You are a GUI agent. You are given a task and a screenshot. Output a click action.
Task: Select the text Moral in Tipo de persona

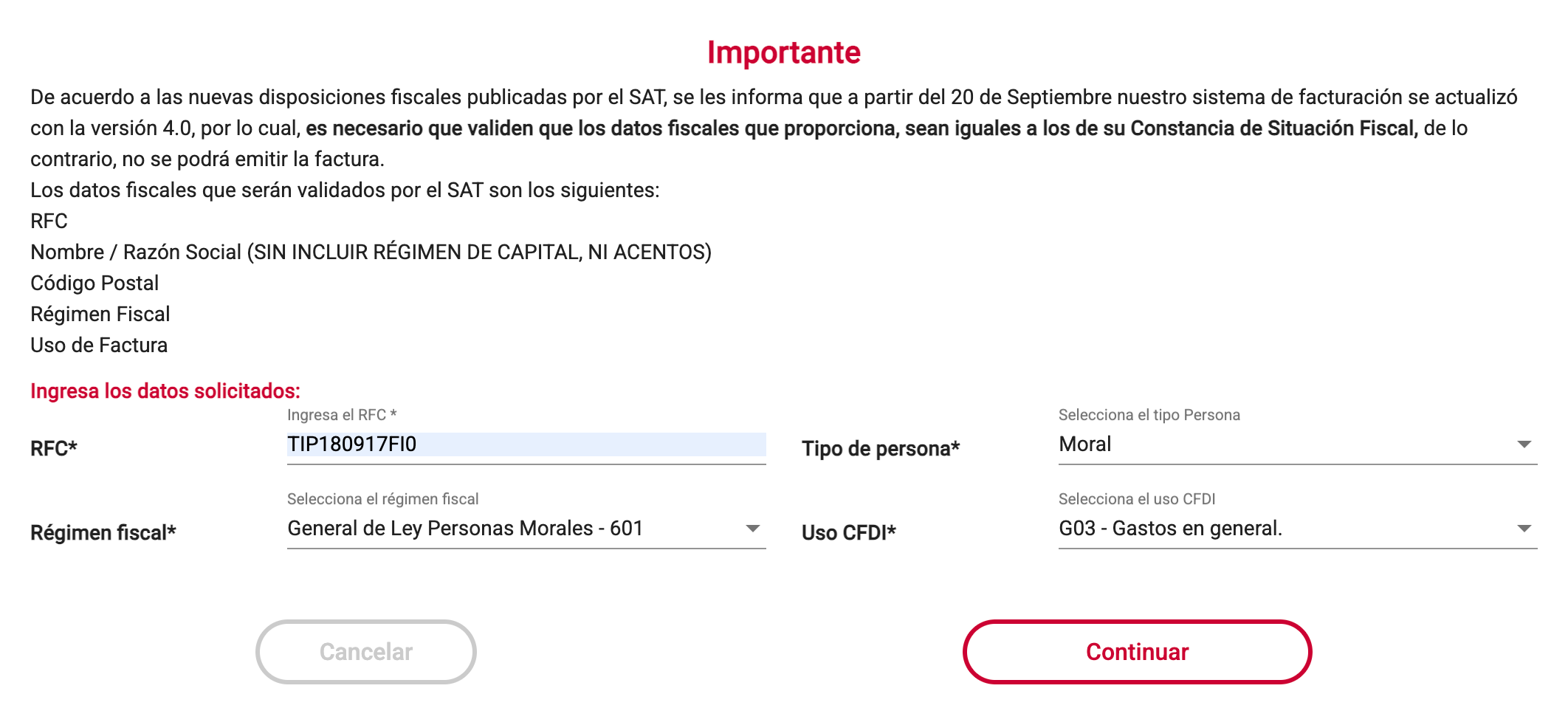click(1084, 444)
